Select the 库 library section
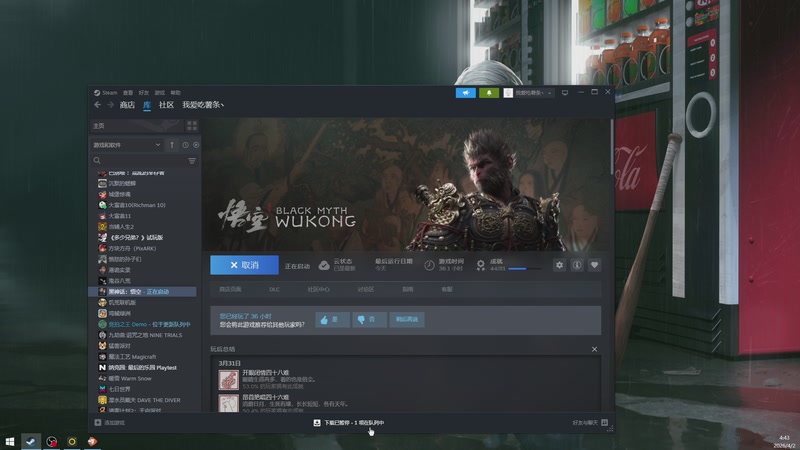 [x=147, y=105]
